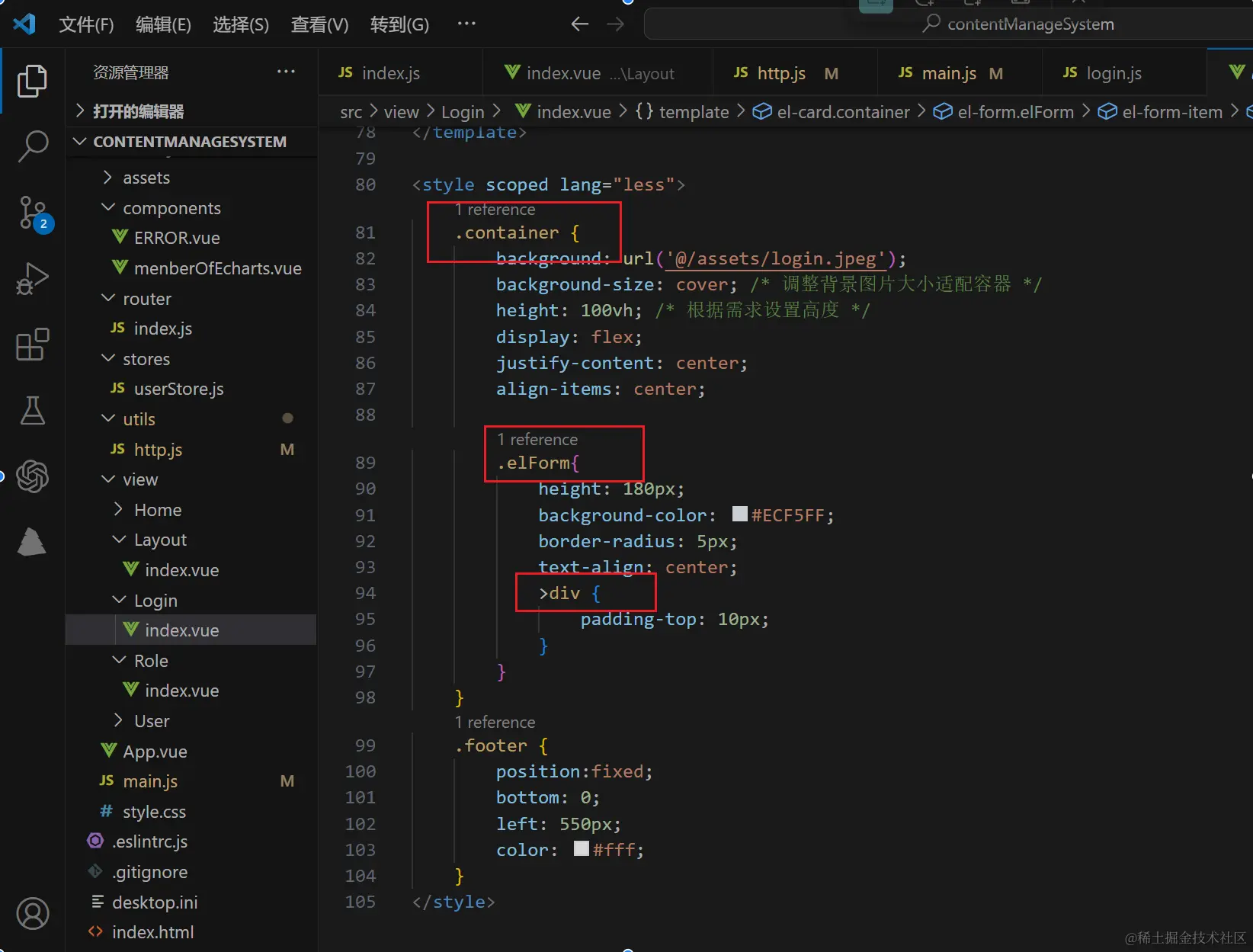Click 'el-form.elForm' in the breadcrumb
This screenshot has height=952, width=1253.
click(1004, 112)
